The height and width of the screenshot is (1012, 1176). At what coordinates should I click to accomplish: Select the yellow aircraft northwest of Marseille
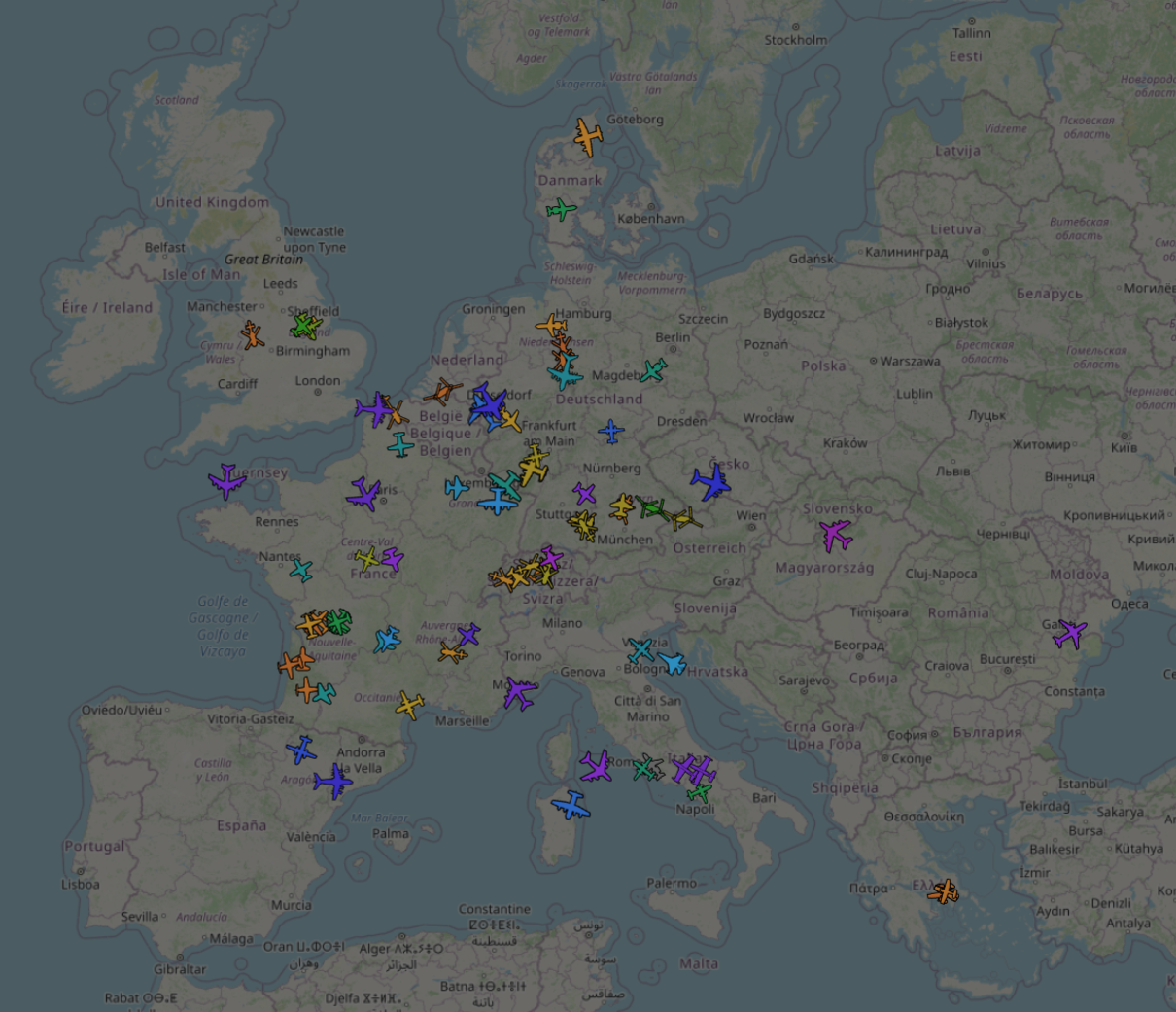click(409, 705)
